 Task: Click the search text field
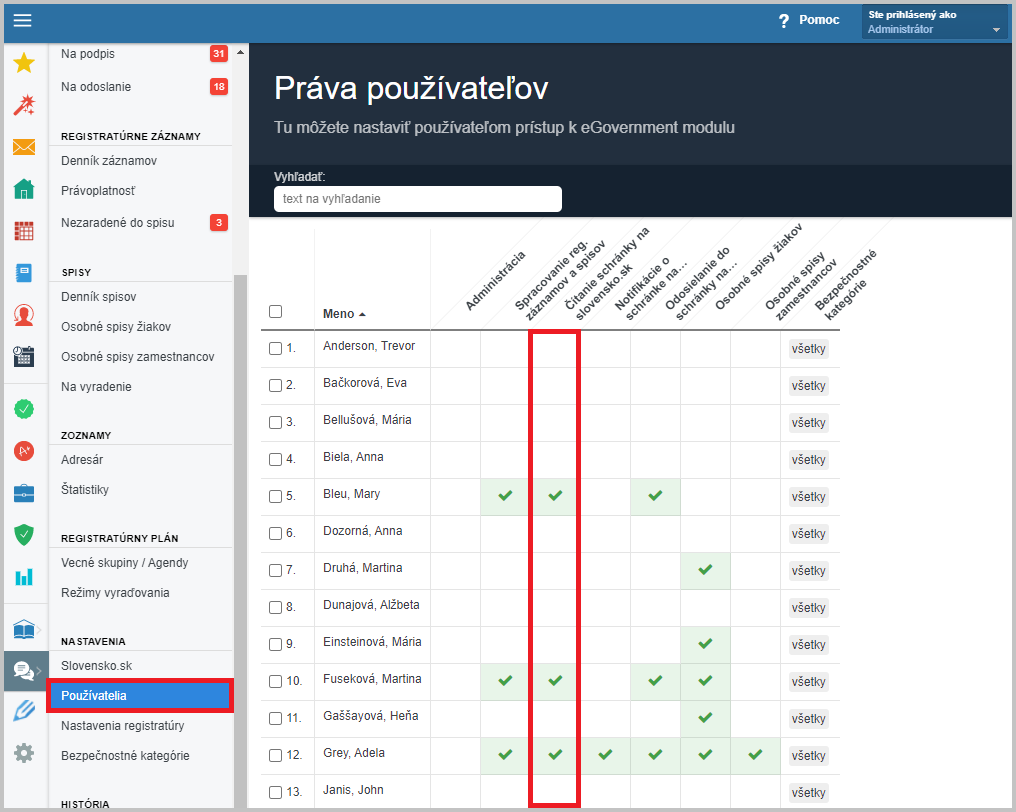click(x=418, y=199)
